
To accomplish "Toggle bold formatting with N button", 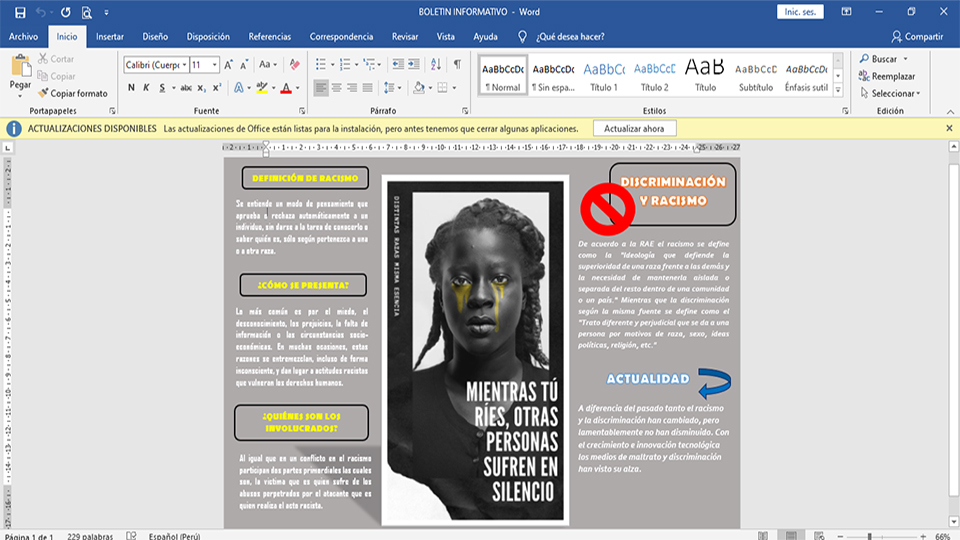I will pos(131,88).
